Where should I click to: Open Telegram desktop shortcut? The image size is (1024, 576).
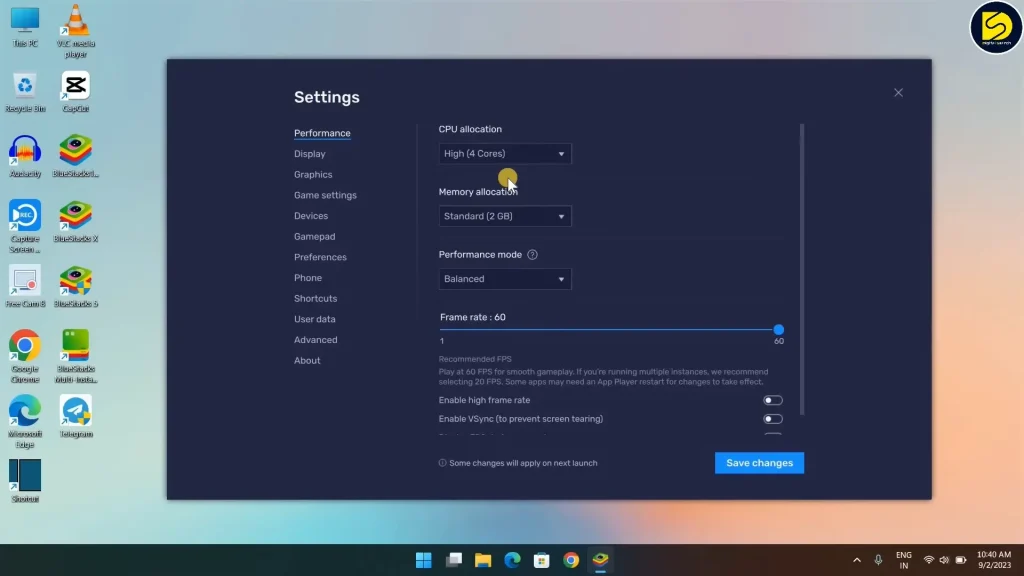click(x=75, y=412)
